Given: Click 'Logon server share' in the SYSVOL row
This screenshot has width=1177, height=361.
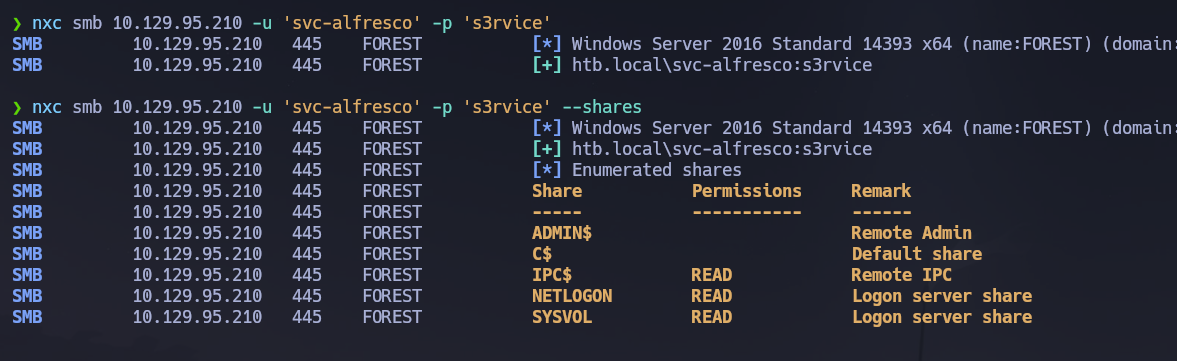Looking at the screenshot, I should [x=941, y=317].
